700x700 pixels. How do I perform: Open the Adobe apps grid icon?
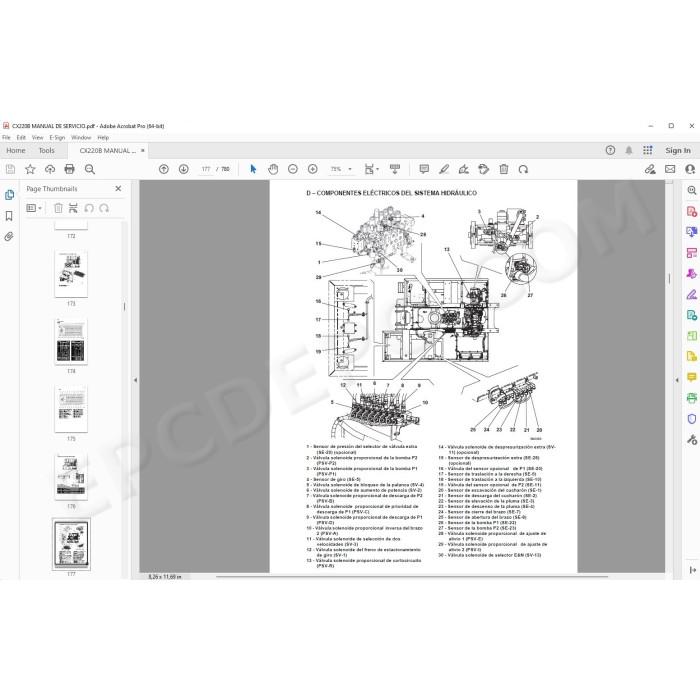pos(648,150)
